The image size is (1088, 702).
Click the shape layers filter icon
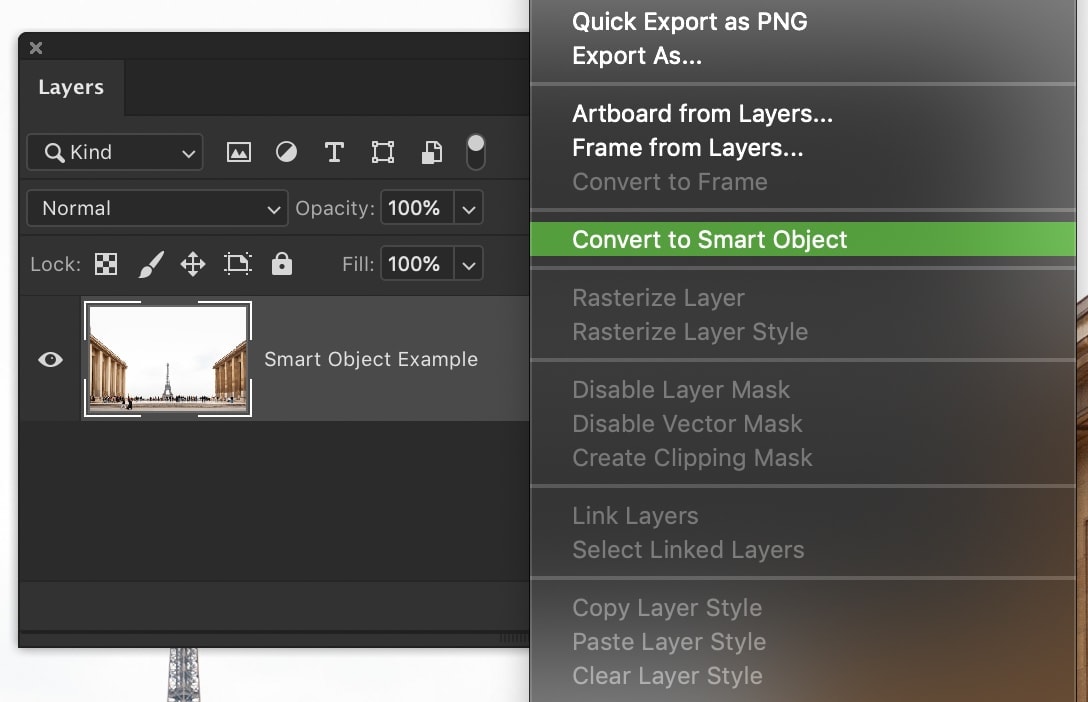point(382,152)
